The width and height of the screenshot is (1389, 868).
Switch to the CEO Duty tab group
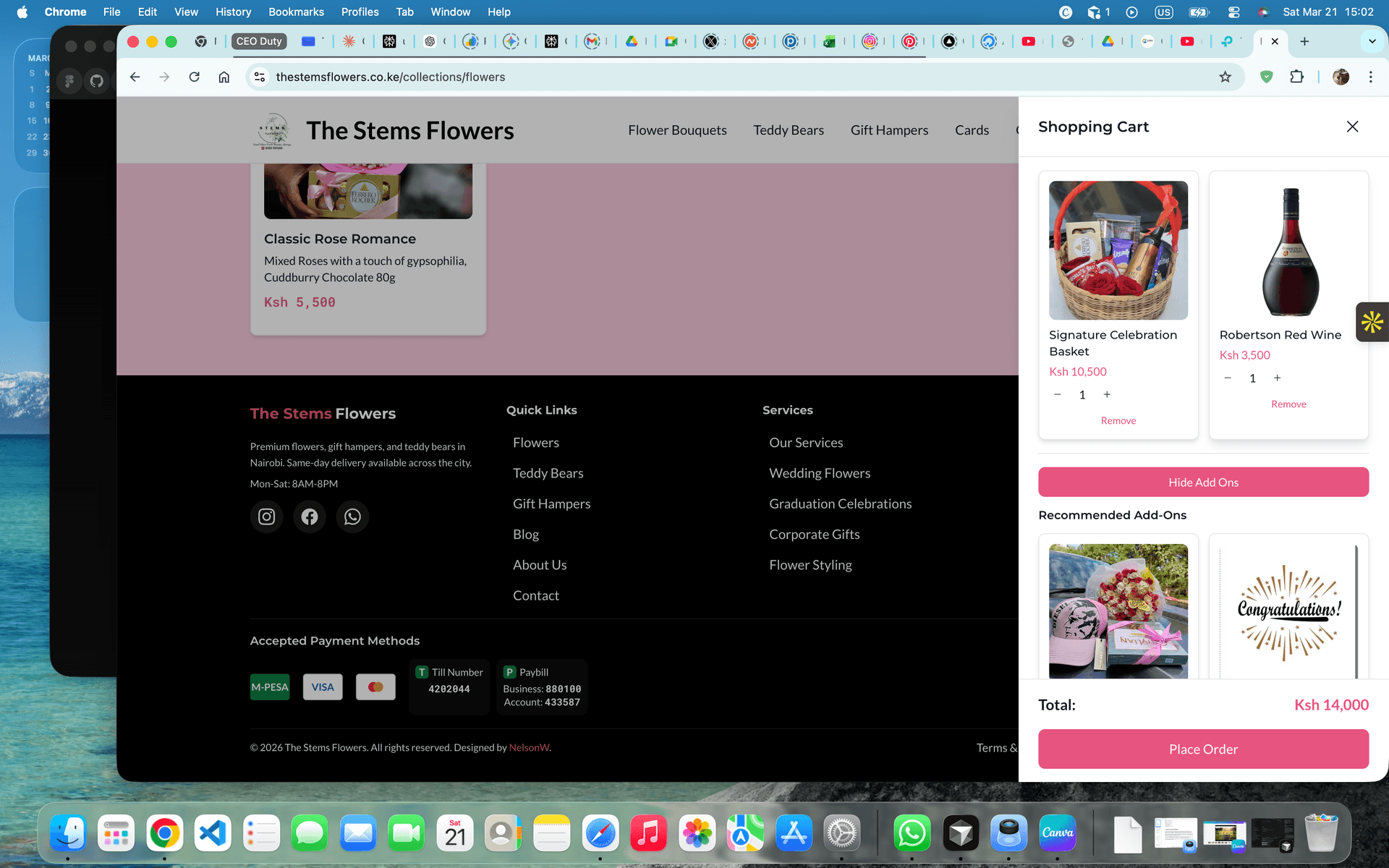[x=259, y=41]
